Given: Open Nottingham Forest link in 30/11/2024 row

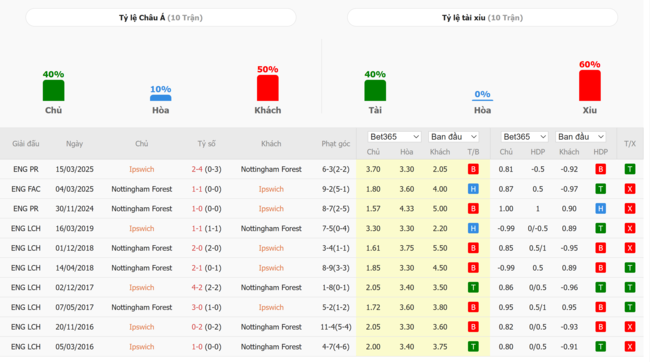Looking at the screenshot, I should [141, 209].
